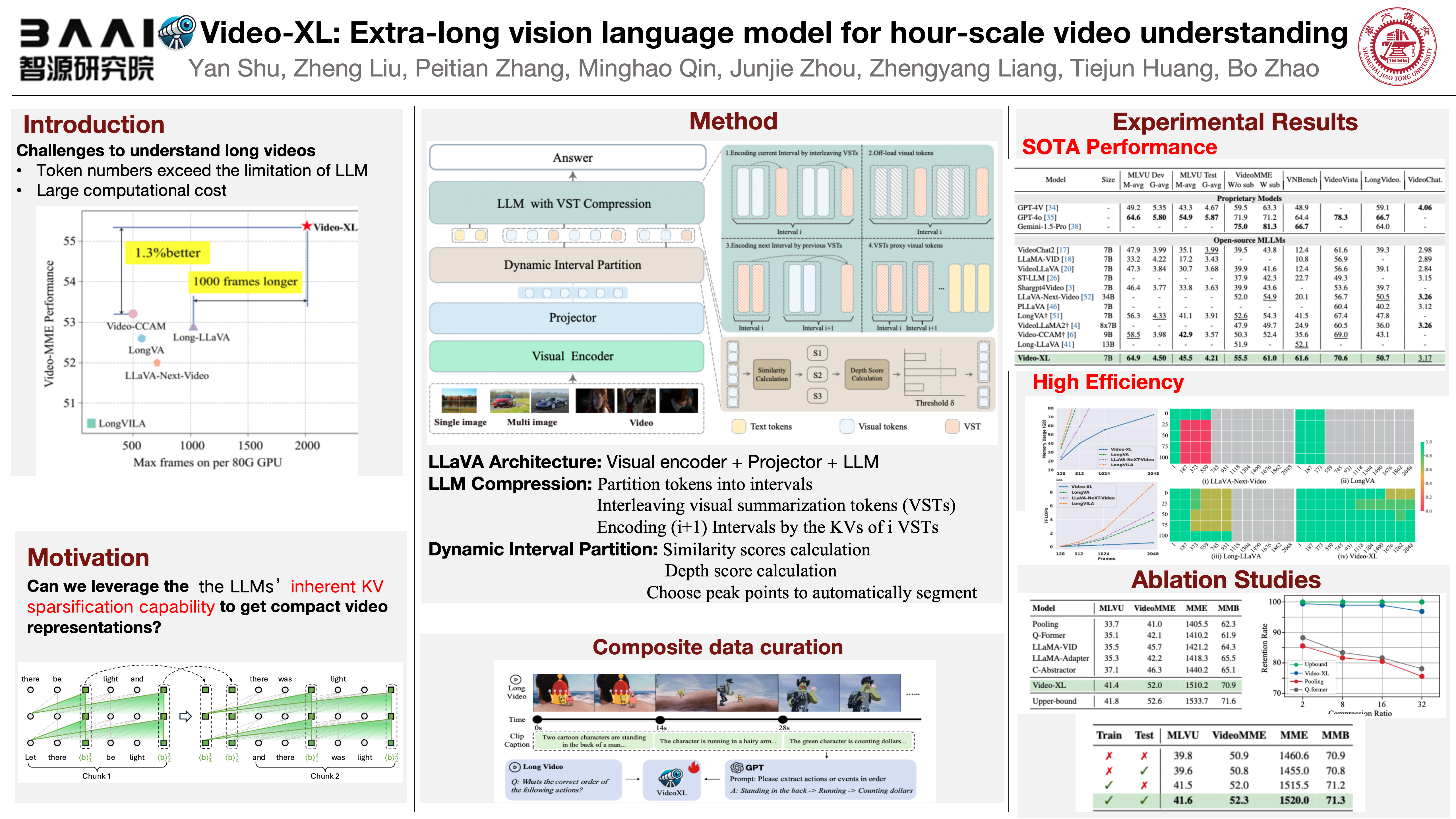Click the arrow pointing up to the Answer box
Screen dimensions: 1456x819
(572, 176)
